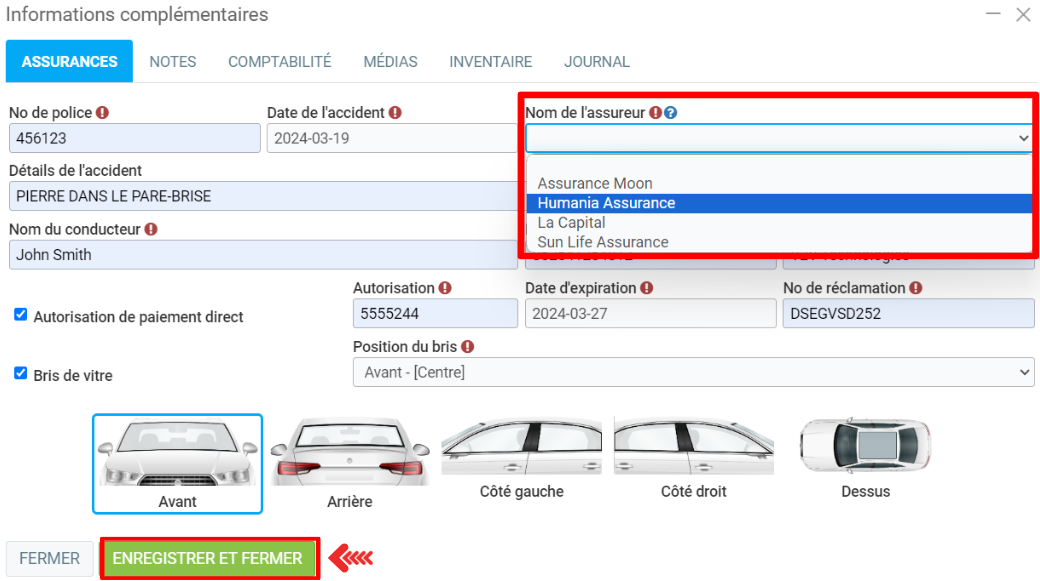Viewport: 1040px width, 581px height.
Task: Focus the Détails de l'accident field
Action: click(x=262, y=196)
